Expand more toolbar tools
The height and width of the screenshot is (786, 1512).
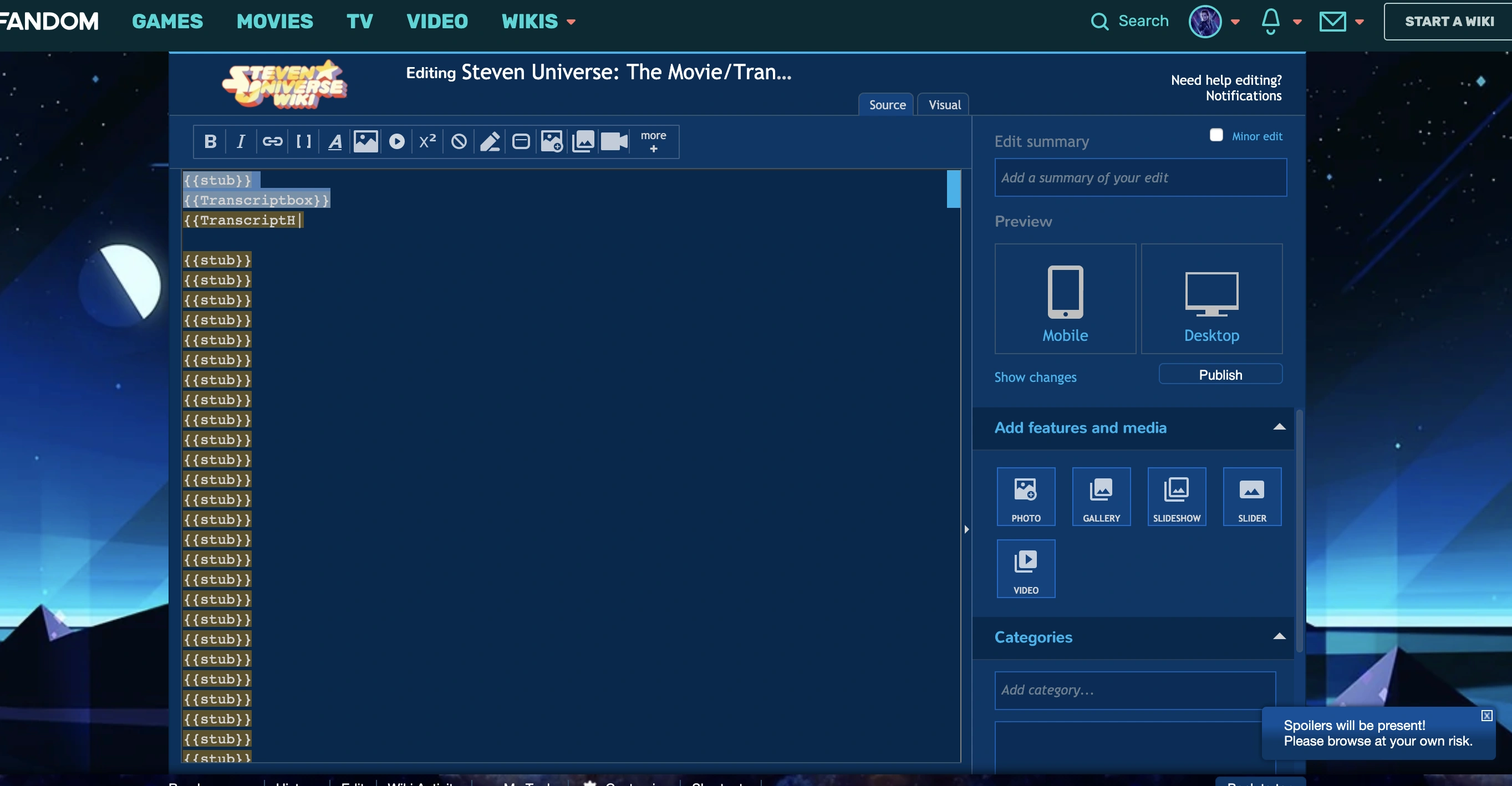tap(653, 141)
